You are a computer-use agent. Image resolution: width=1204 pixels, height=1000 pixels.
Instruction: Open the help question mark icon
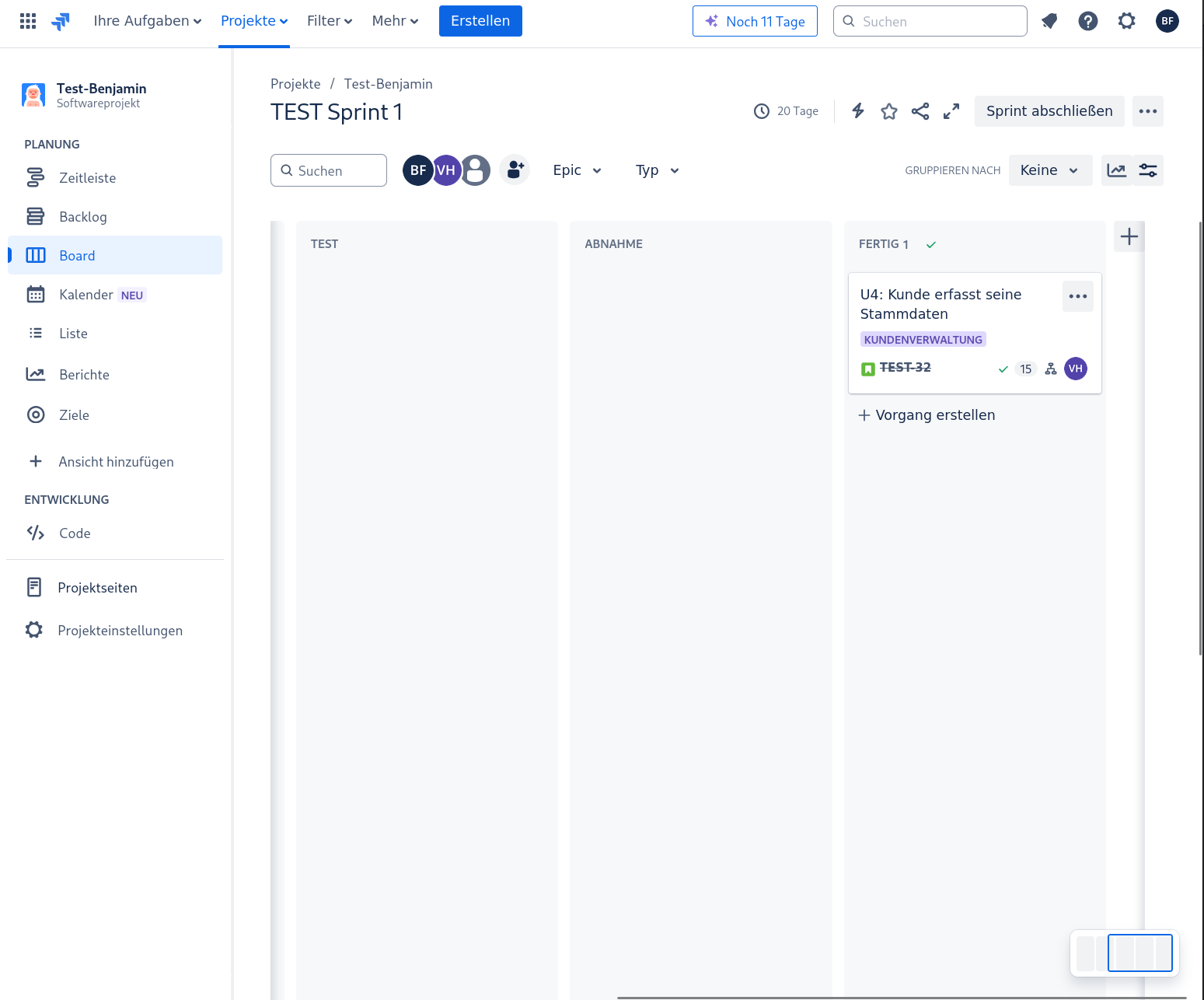(1088, 21)
